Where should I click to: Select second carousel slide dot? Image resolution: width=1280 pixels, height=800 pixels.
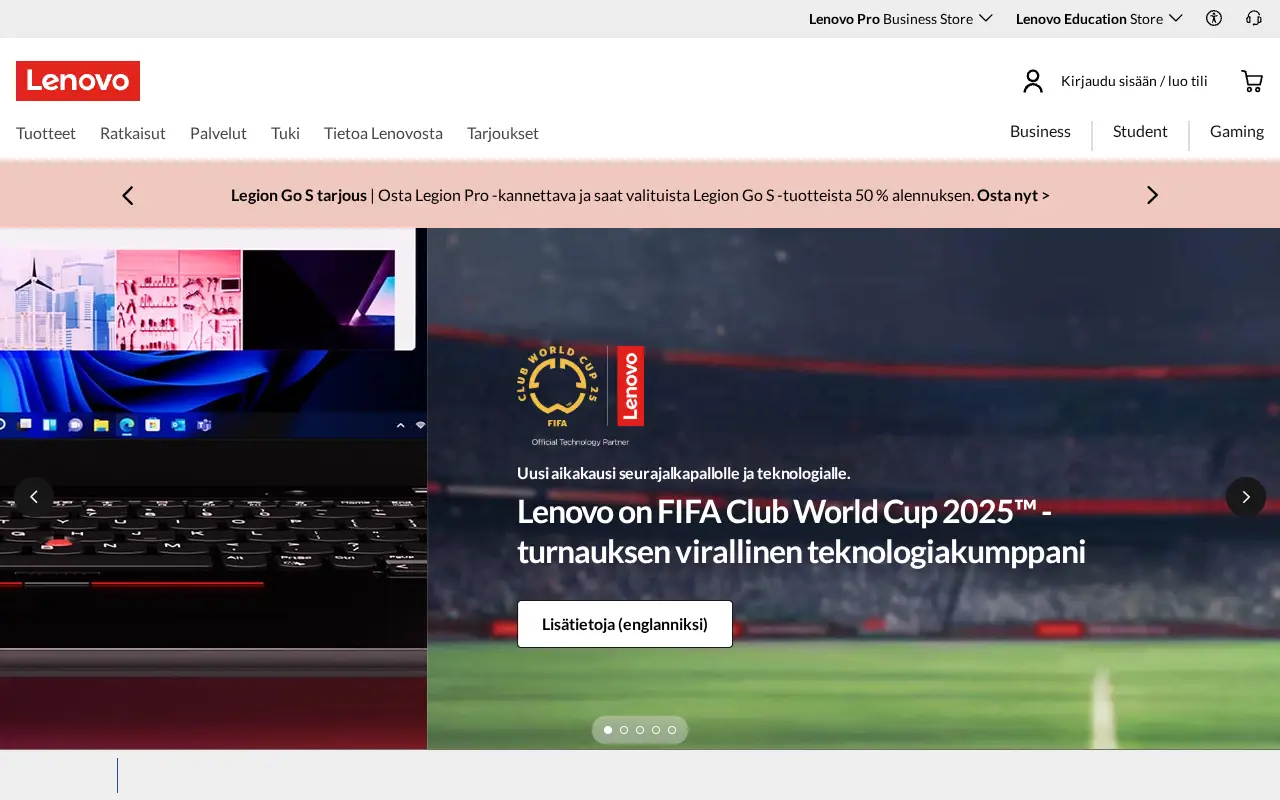pos(624,730)
